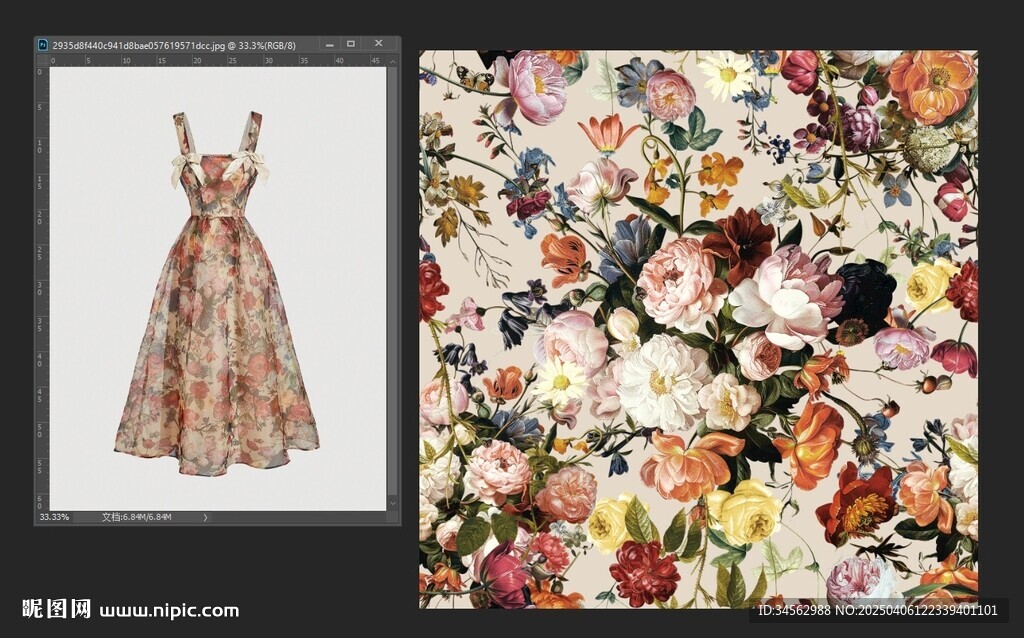Click the 昵图网 watermark logo

point(56,609)
